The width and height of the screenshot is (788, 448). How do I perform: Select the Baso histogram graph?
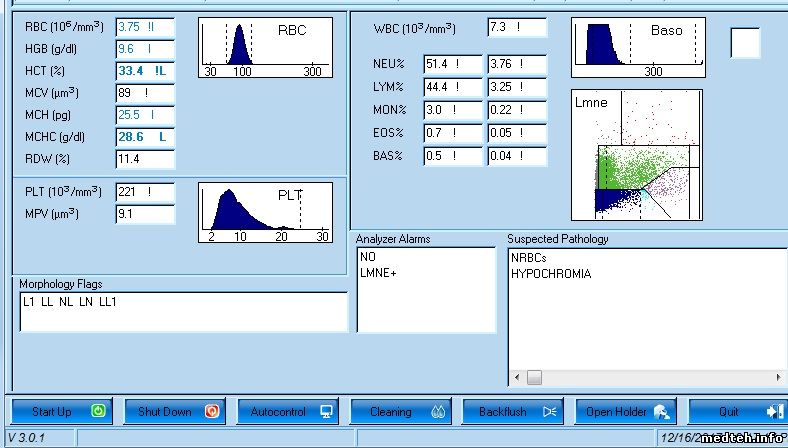tap(636, 48)
